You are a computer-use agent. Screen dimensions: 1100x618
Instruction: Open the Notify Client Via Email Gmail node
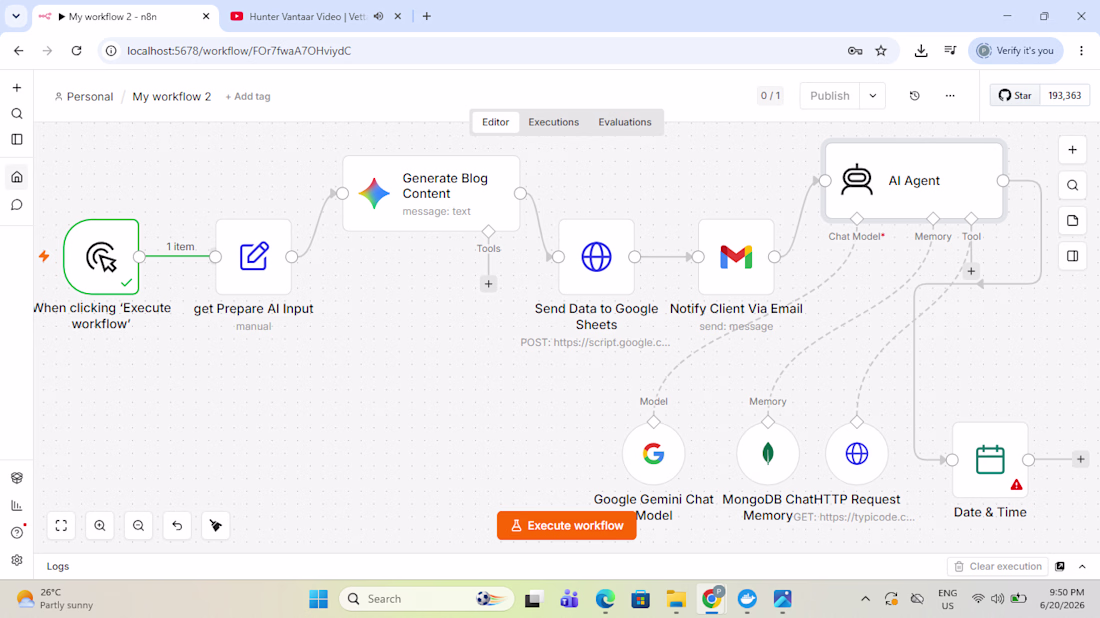736,257
